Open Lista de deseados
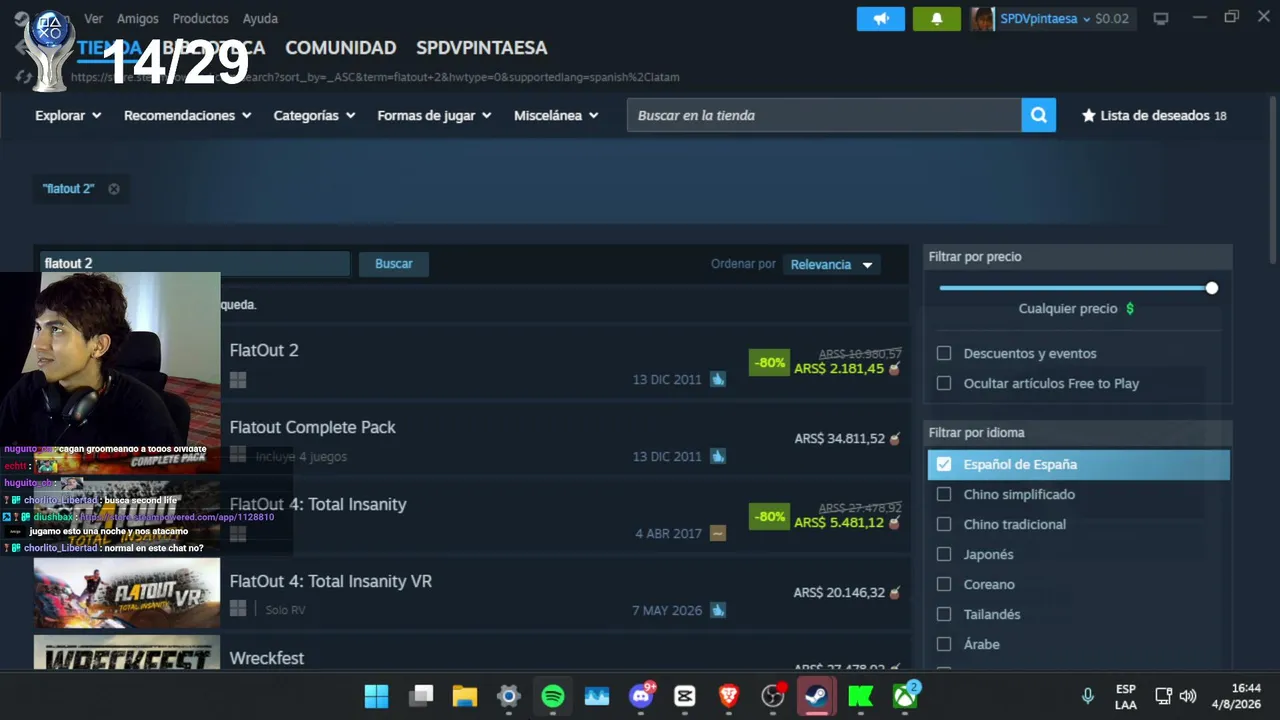Image resolution: width=1280 pixels, height=720 pixels. pos(1154,115)
